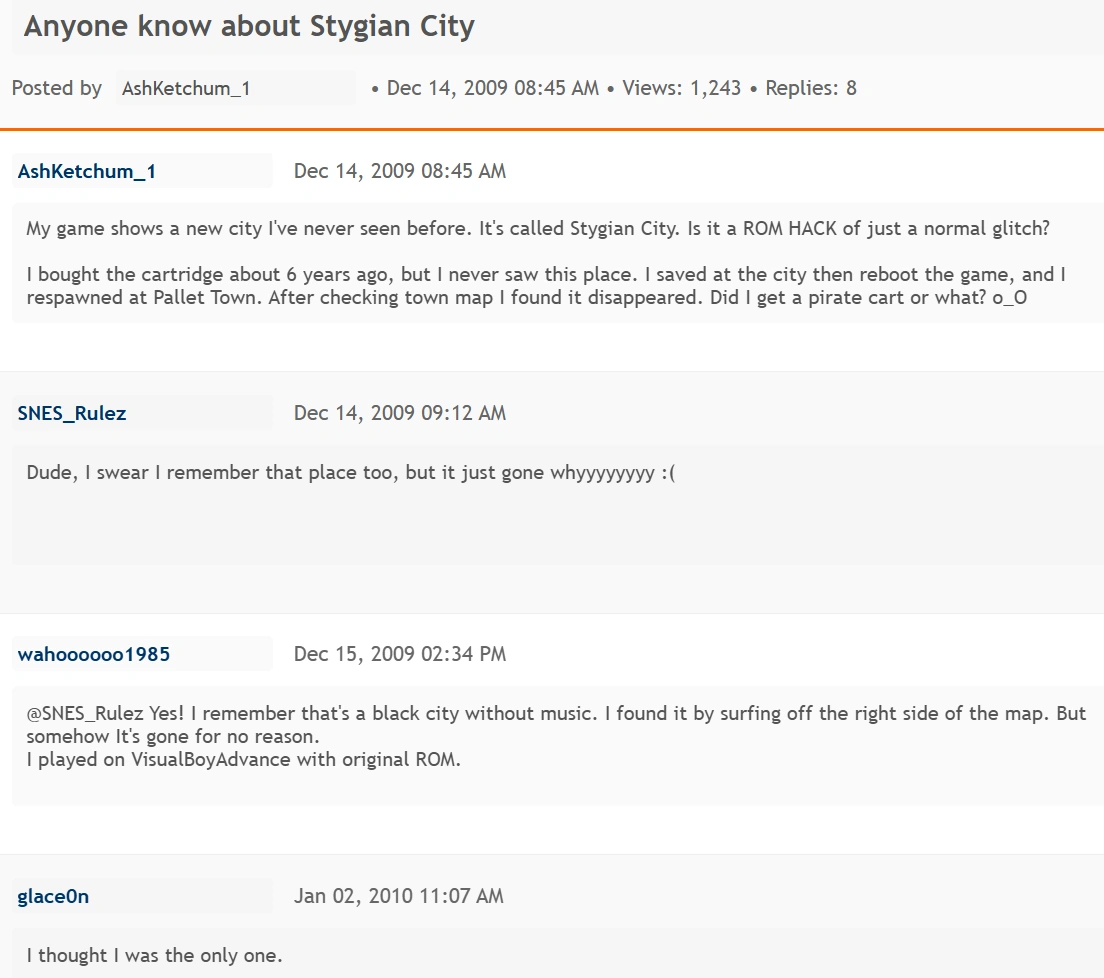The height and width of the screenshot is (978, 1104).
Task: Open the SNES_Rulez user profile link
Action: point(72,413)
